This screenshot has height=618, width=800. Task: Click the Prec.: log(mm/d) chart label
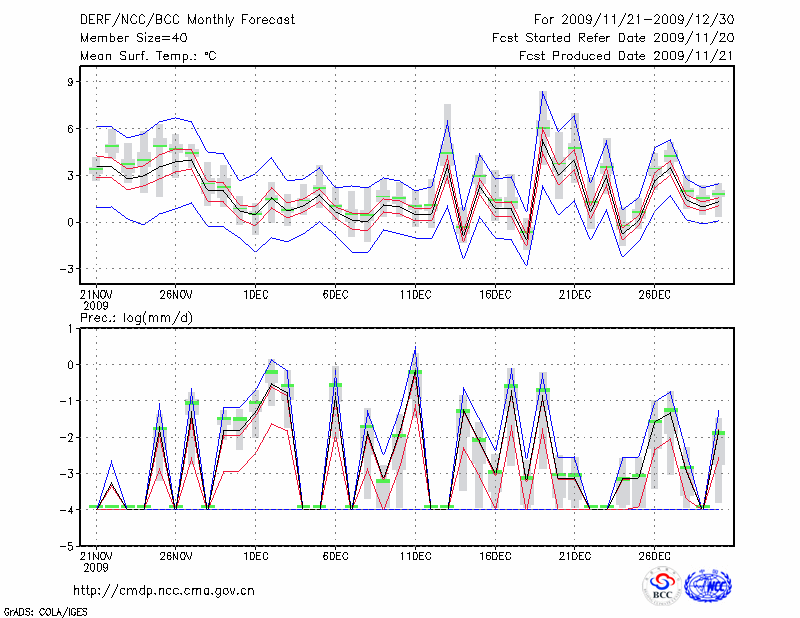click(134, 317)
